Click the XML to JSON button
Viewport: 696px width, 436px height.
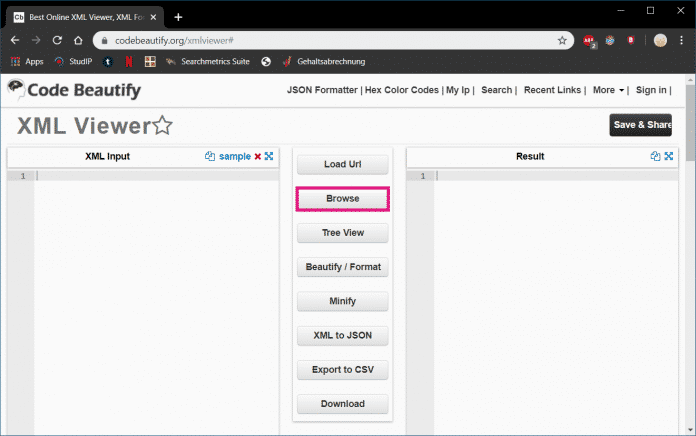pyautogui.click(x=343, y=336)
